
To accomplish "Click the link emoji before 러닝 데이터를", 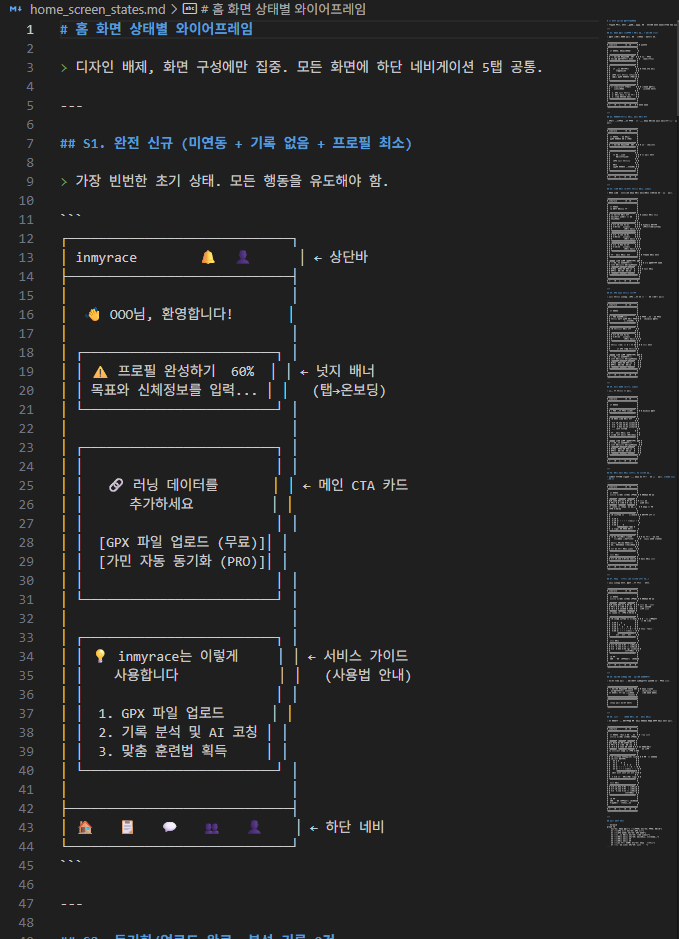I will tap(116, 485).
